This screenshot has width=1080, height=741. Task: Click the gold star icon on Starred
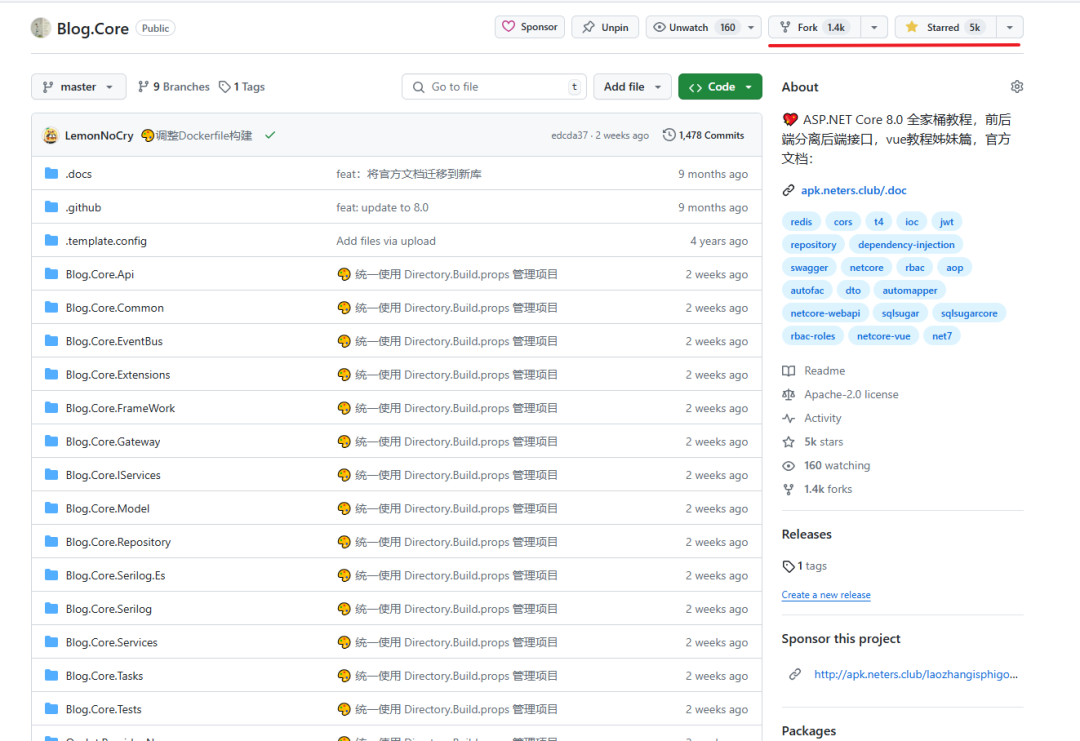[912, 27]
